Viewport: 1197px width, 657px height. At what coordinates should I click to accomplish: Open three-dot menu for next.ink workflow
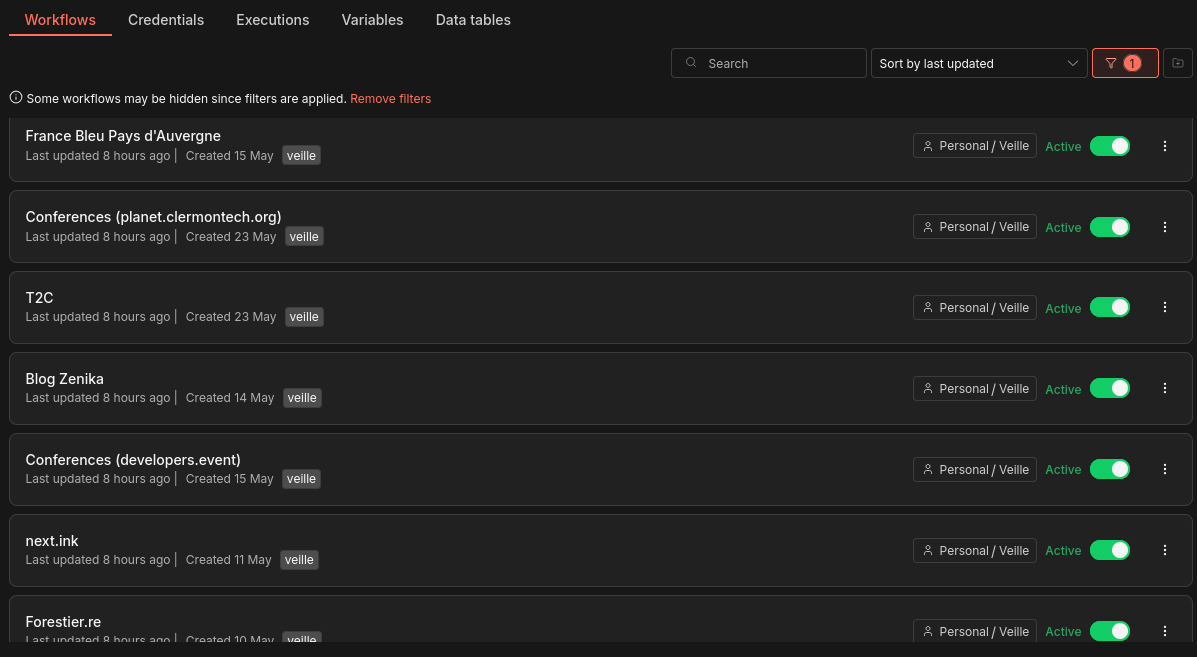1164,550
